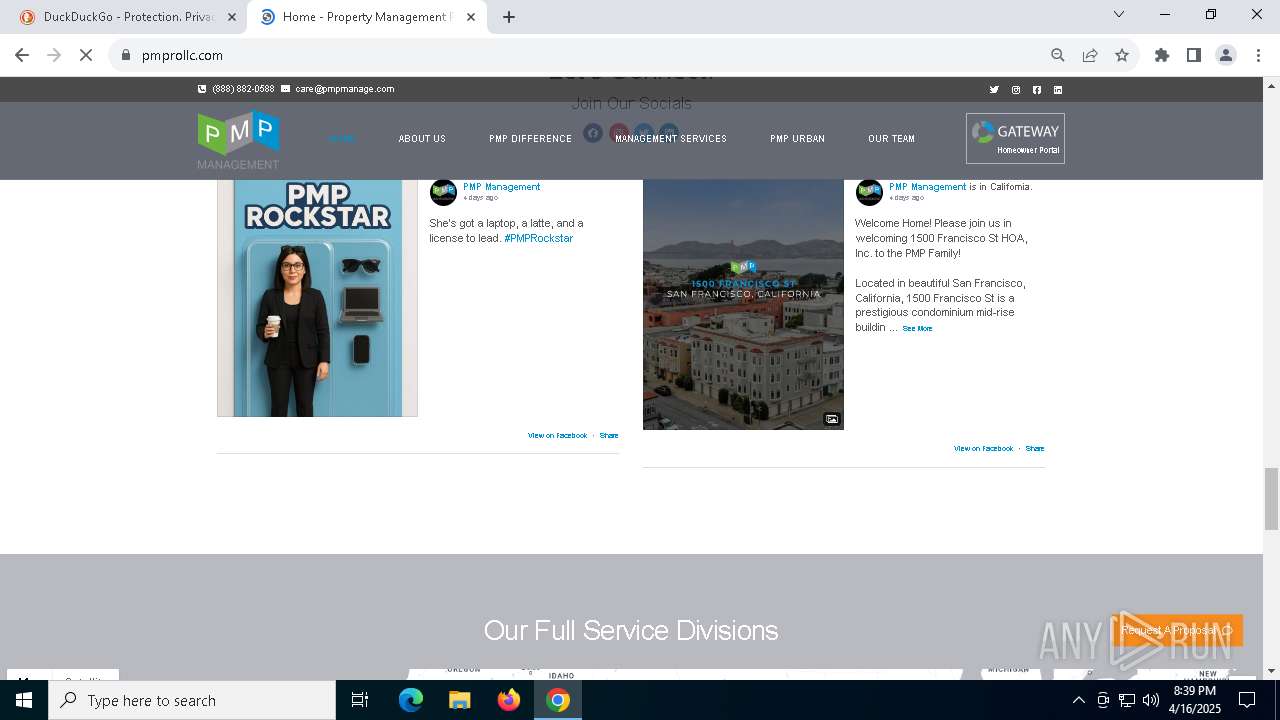View the Rockstar post on Facebook
The height and width of the screenshot is (720, 1280).
[x=557, y=436]
